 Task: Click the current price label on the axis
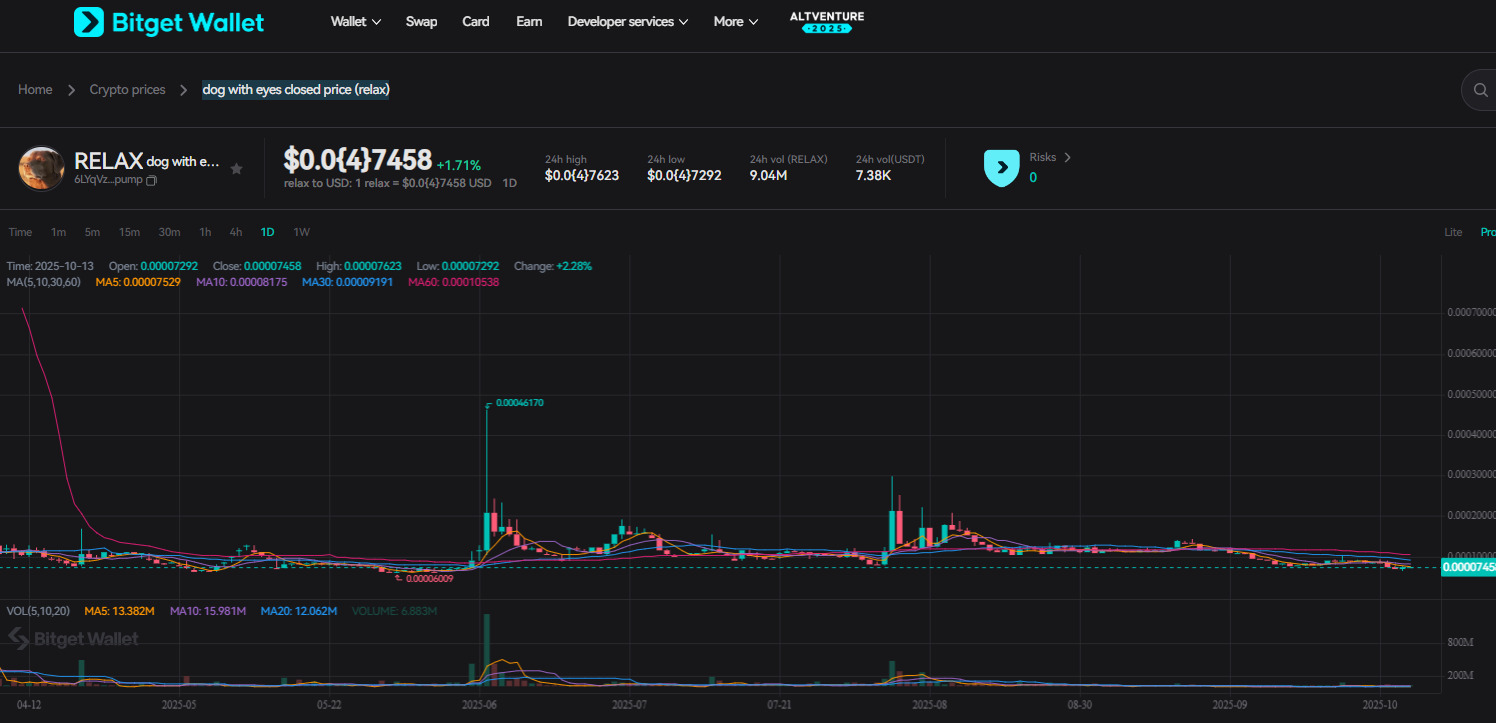click(x=1467, y=567)
